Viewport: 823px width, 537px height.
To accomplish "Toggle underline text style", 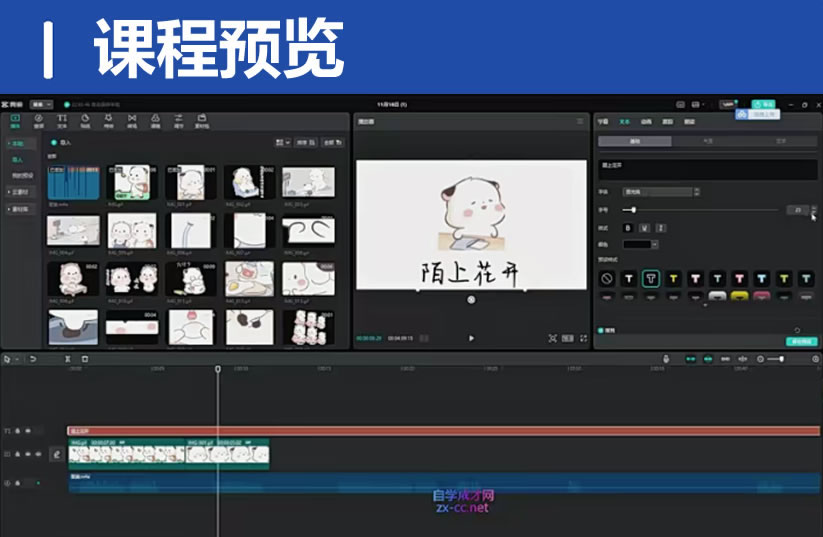I will pos(645,228).
